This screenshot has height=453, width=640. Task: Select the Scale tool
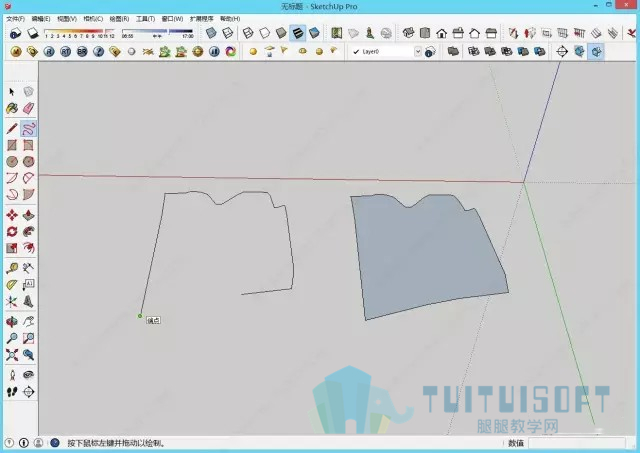pos(12,248)
